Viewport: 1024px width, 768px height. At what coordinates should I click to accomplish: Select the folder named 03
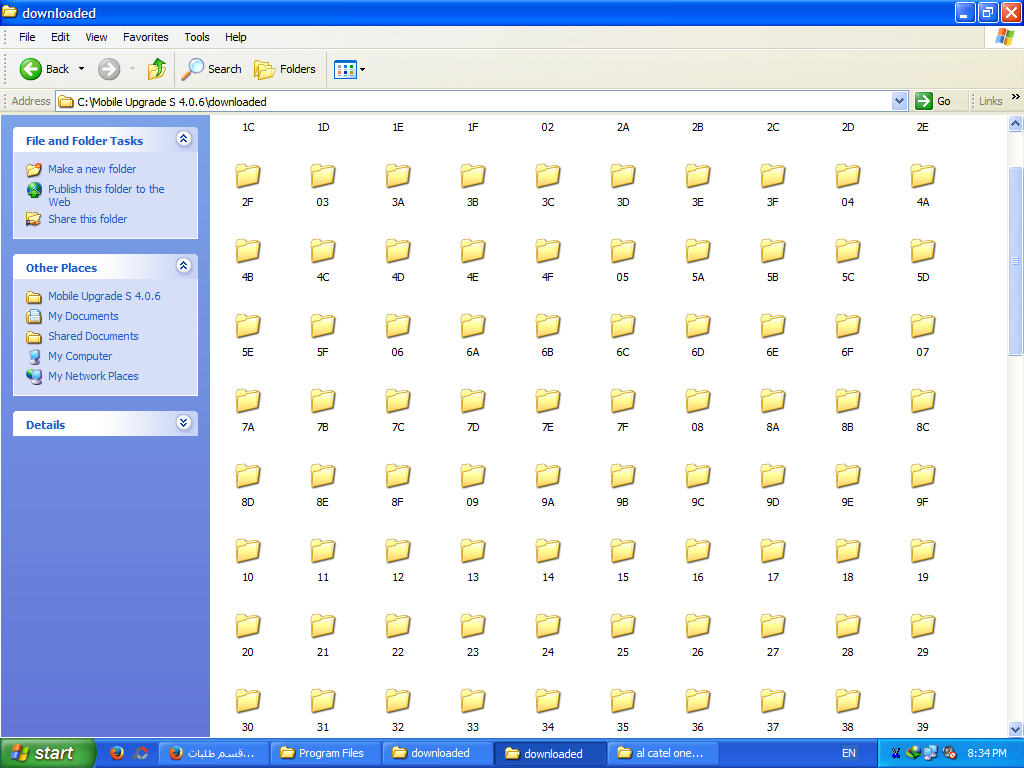(323, 185)
